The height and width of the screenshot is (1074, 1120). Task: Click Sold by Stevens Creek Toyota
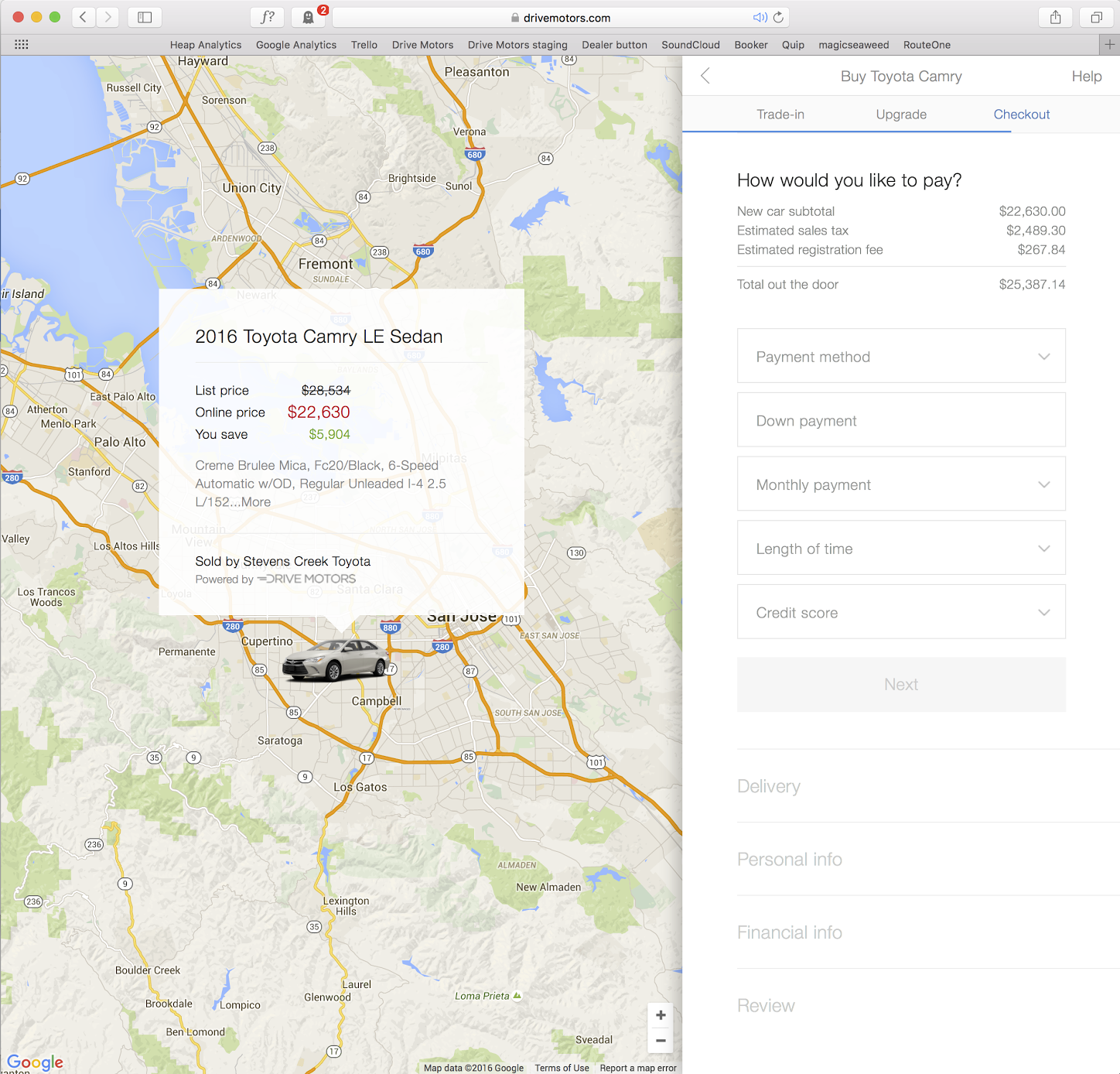point(283,562)
